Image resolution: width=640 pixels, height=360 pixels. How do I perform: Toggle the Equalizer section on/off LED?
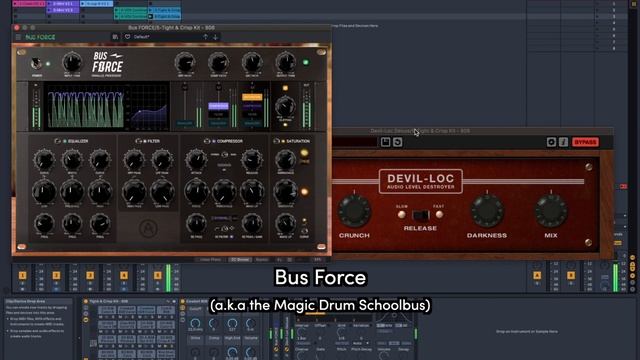(x=64, y=141)
